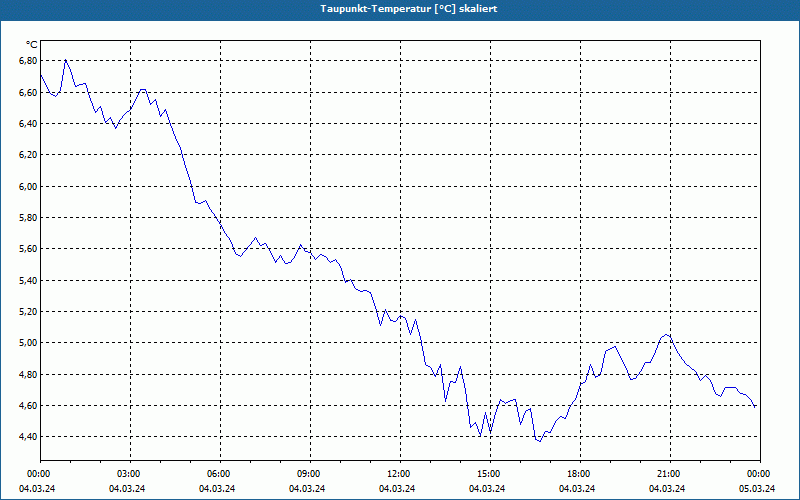Pick the 15:00 time axis label
Viewport: 800px width, 500px height.
point(488,474)
